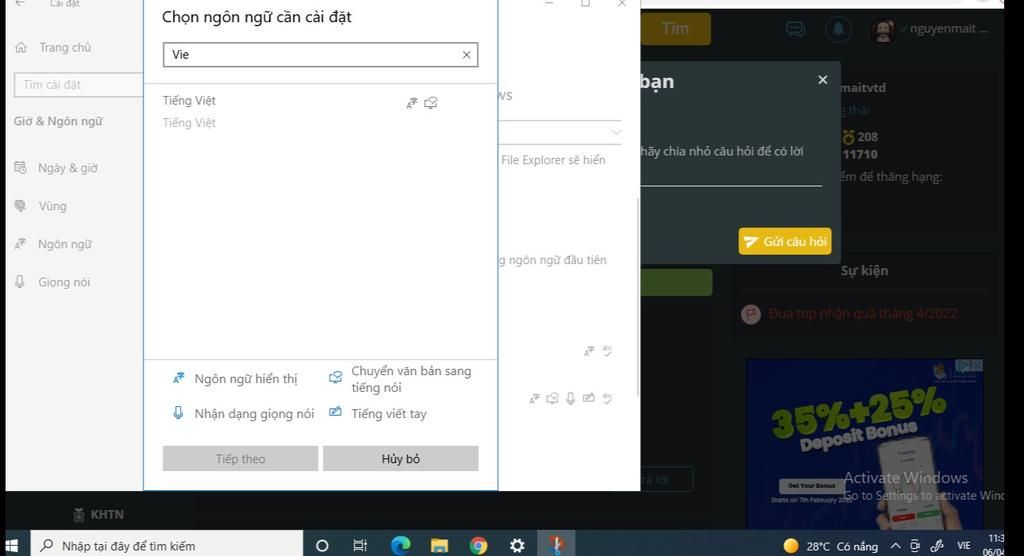Click the Nhận dạng giọng nói microphone icon
The height and width of the screenshot is (556, 1024).
(x=178, y=413)
